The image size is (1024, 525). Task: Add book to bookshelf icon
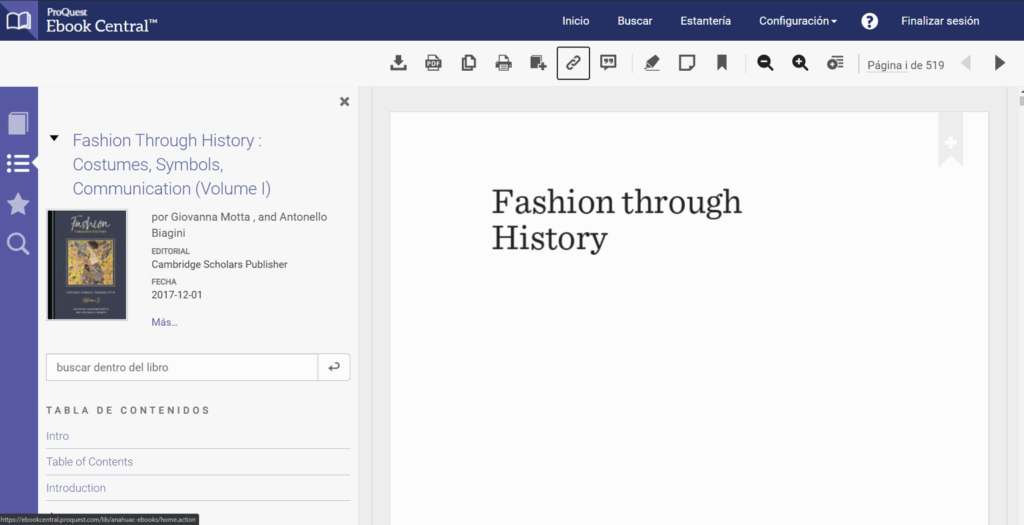point(538,63)
